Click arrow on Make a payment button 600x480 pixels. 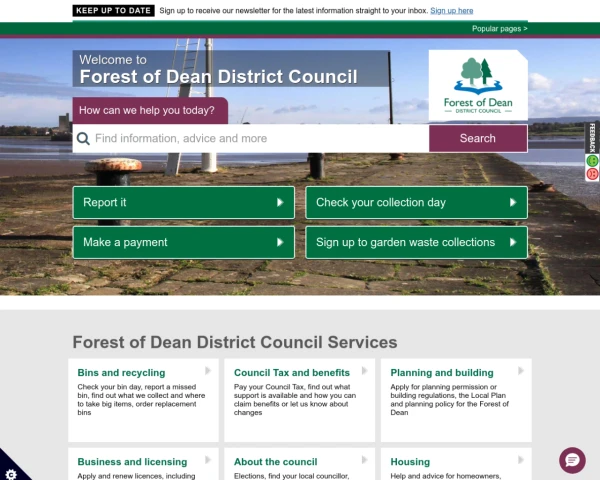pyautogui.click(x=280, y=242)
